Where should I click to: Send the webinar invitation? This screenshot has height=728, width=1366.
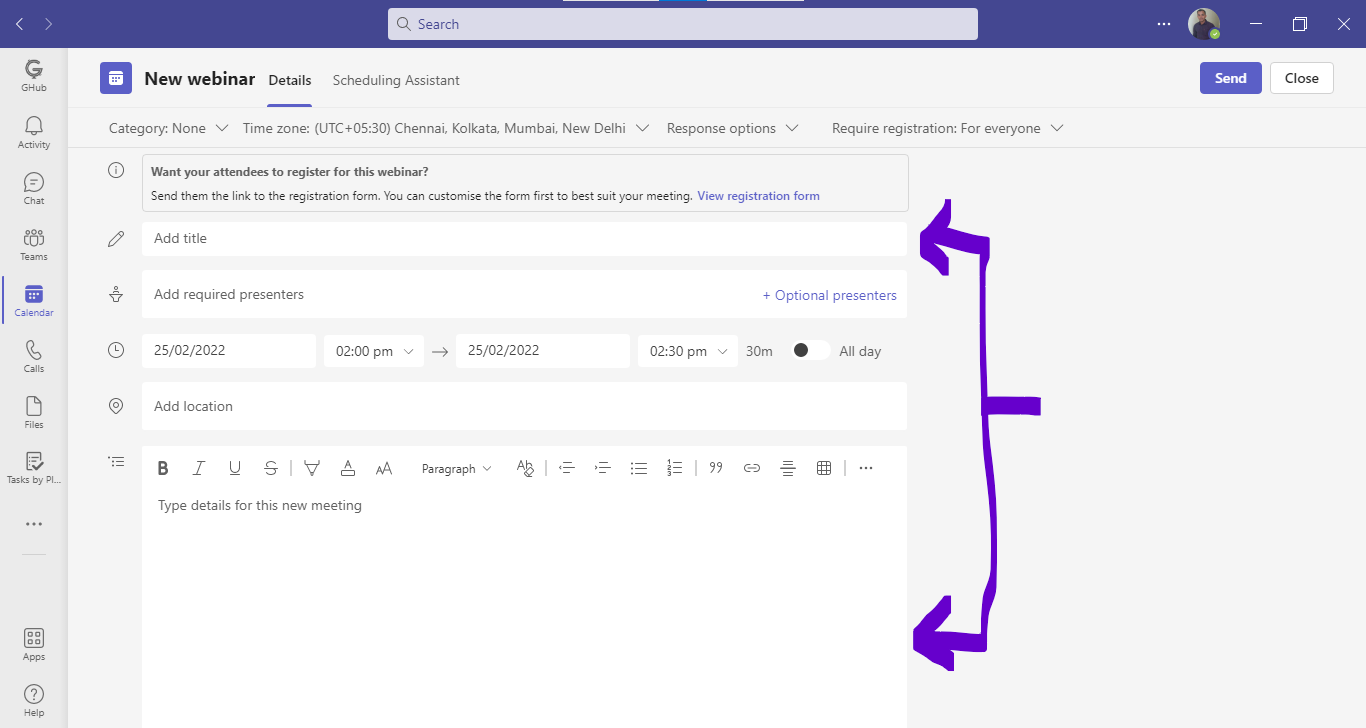(x=1231, y=78)
